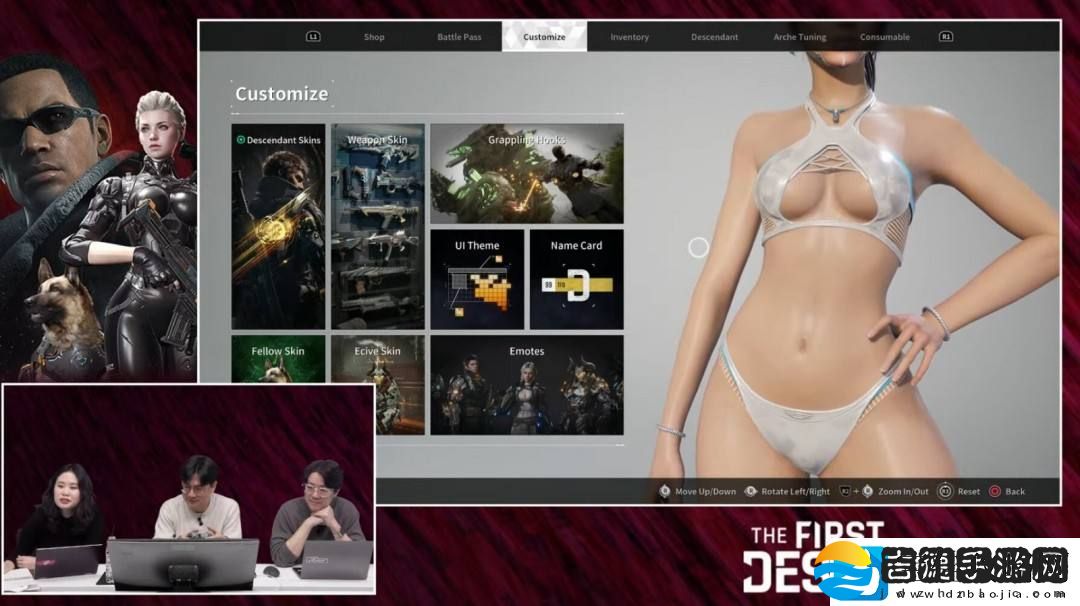Screen dimensions: 1080x606
Task: Click the Reset label in footer
Action: [x=968, y=492]
